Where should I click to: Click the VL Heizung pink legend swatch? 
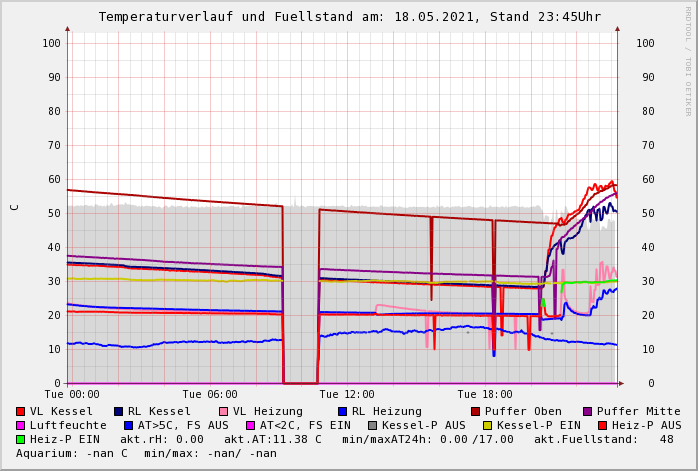[223, 411]
